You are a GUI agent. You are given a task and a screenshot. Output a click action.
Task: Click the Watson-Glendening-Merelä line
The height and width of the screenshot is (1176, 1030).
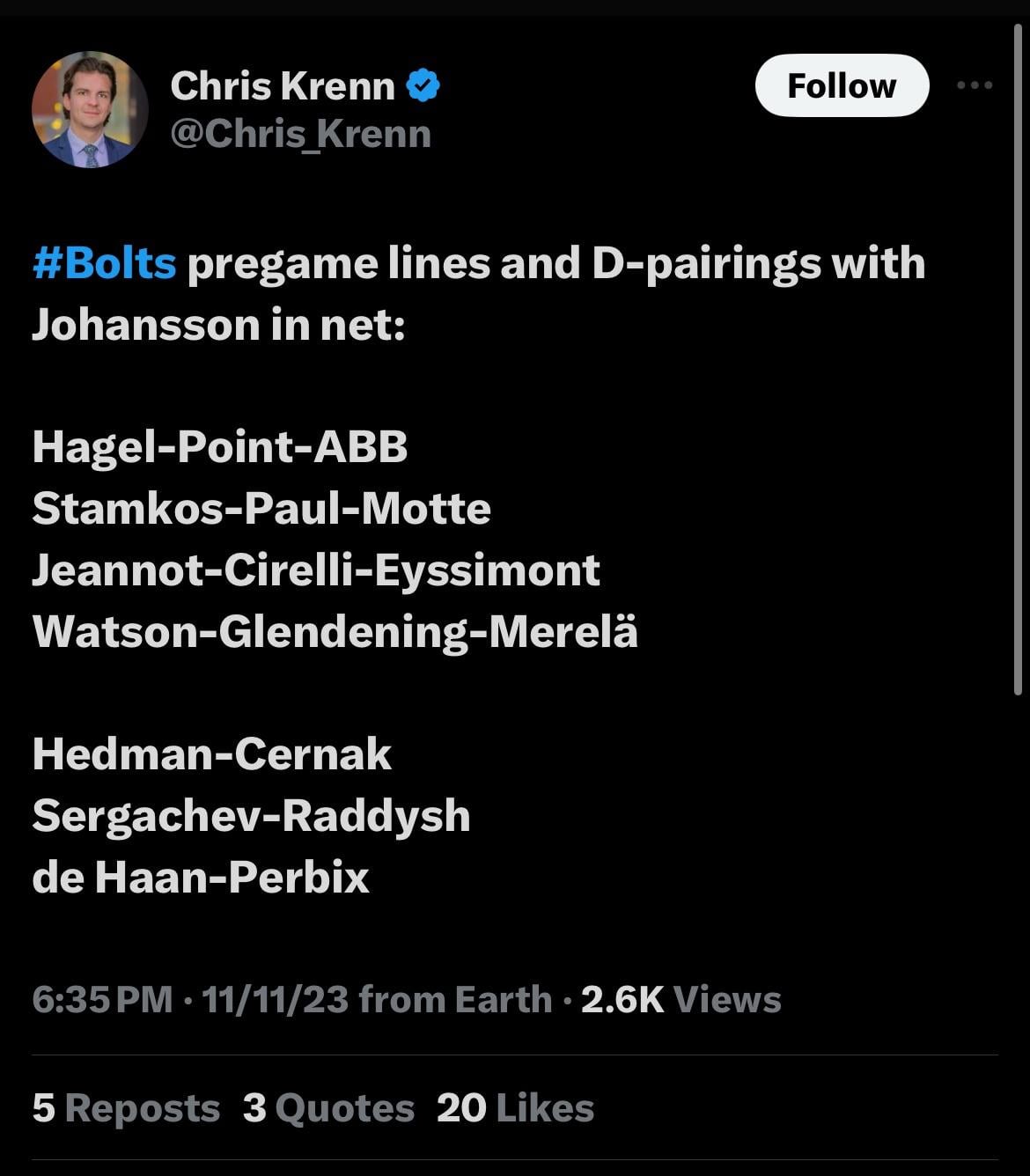(335, 632)
